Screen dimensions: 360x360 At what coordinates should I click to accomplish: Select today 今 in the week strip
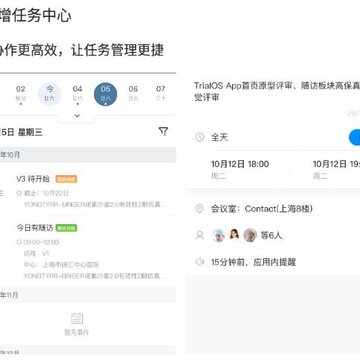(50, 94)
